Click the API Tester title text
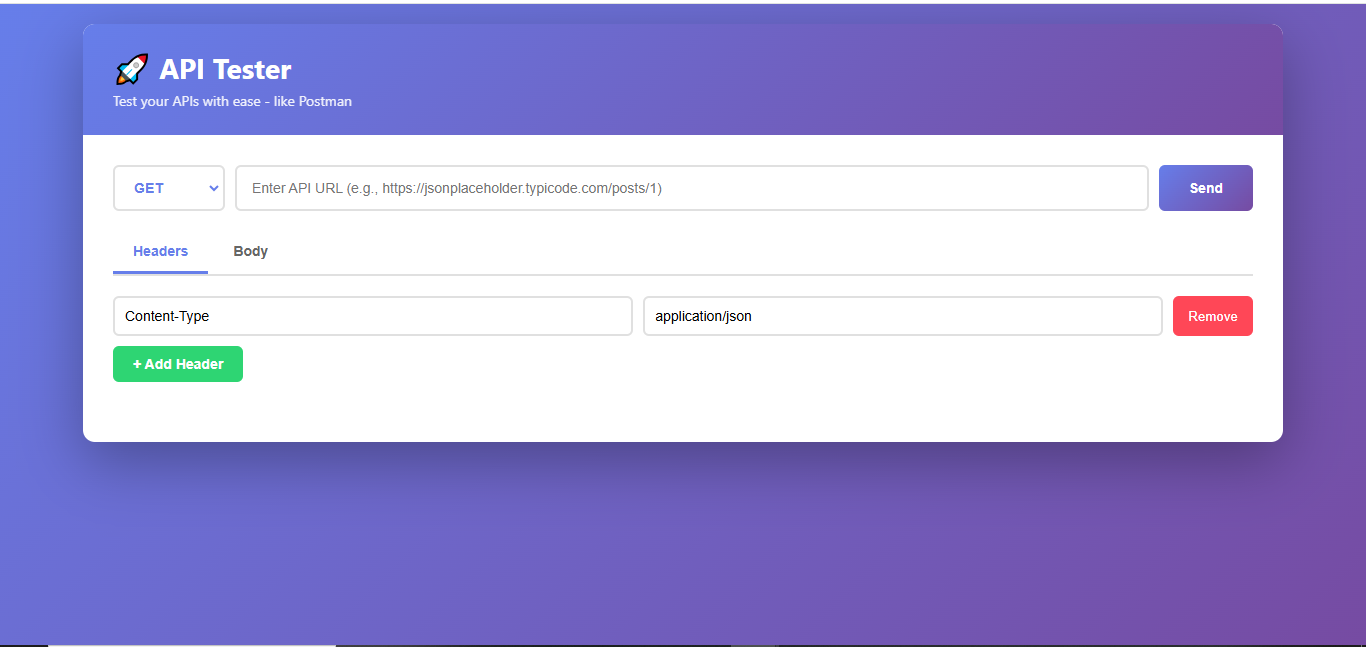Image resolution: width=1366 pixels, height=647 pixels. click(224, 69)
